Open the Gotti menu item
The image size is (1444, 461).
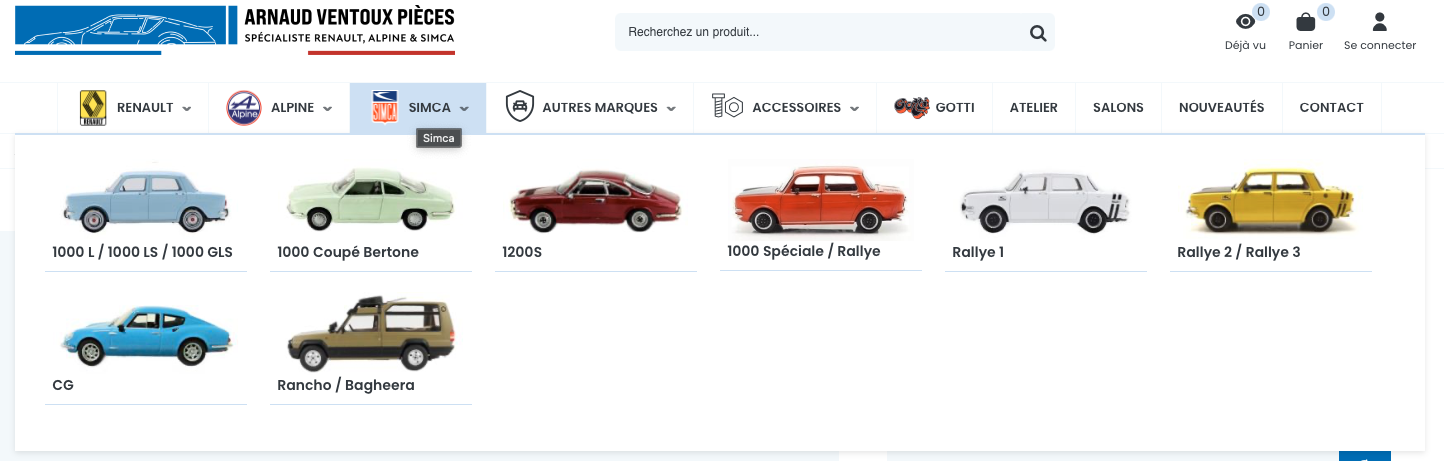[934, 108]
